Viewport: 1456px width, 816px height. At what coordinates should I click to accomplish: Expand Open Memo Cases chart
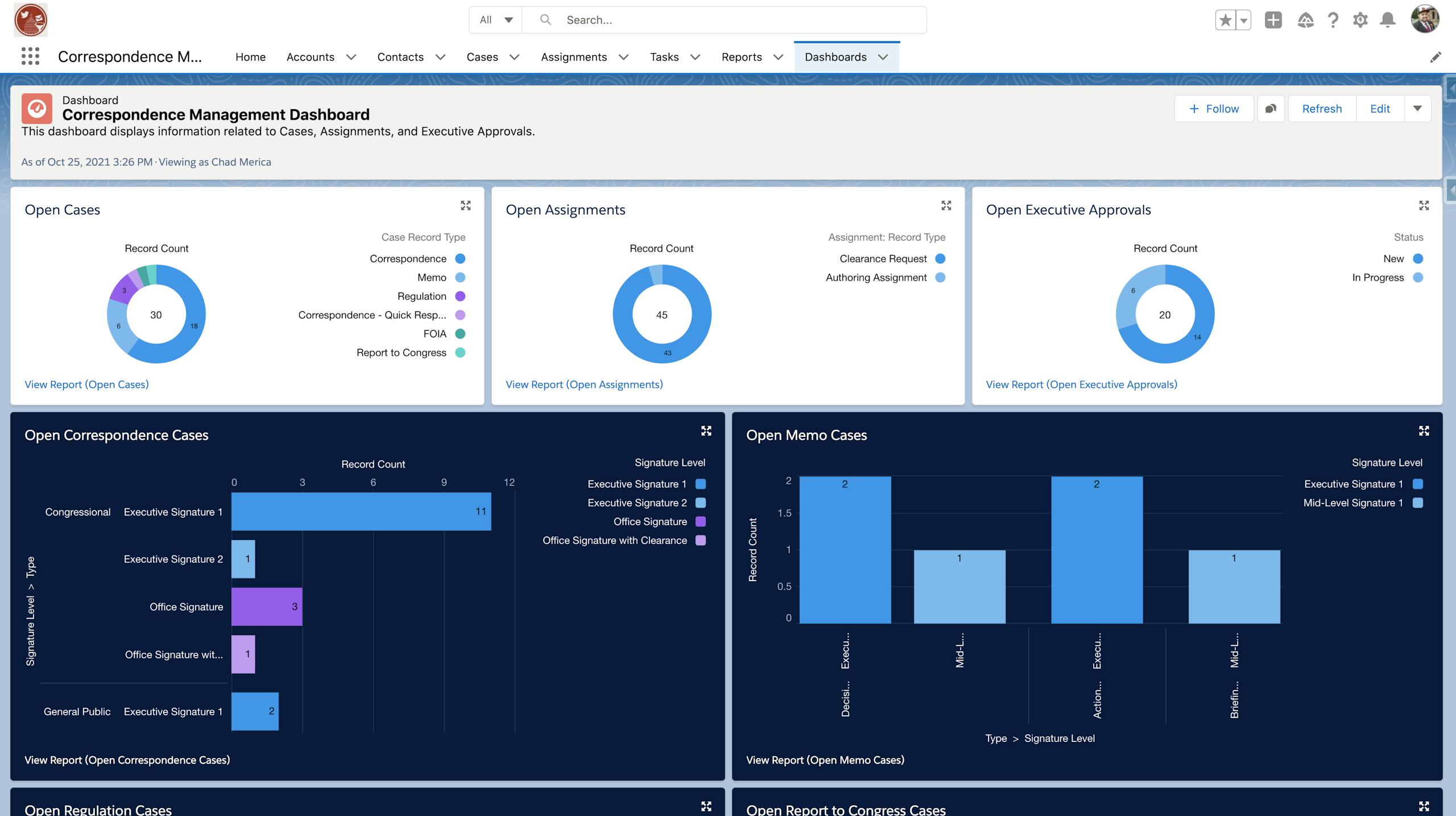(1424, 431)
